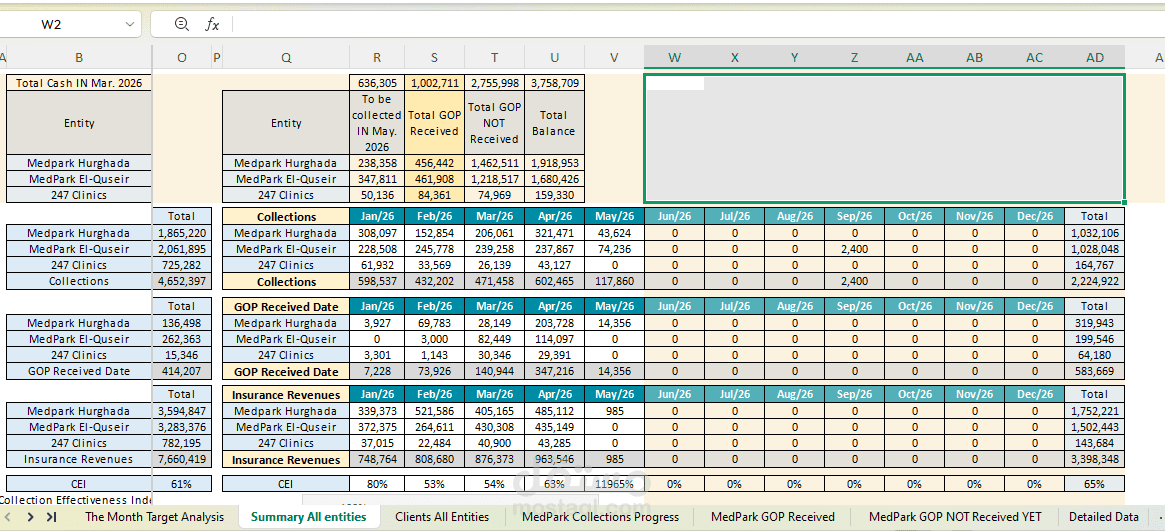Open MedPark GOP NOT Received YET sheet

[x=955, y=517]
